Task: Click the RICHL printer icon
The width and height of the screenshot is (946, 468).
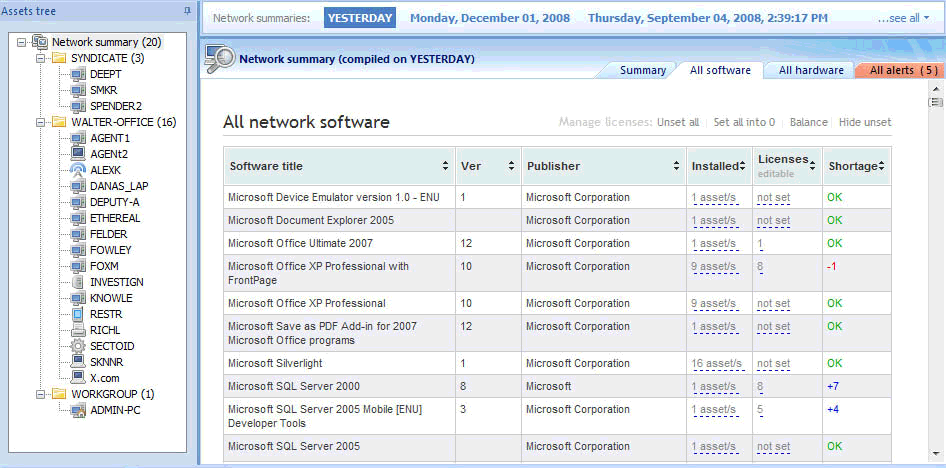Action: [x=78, y=330]
